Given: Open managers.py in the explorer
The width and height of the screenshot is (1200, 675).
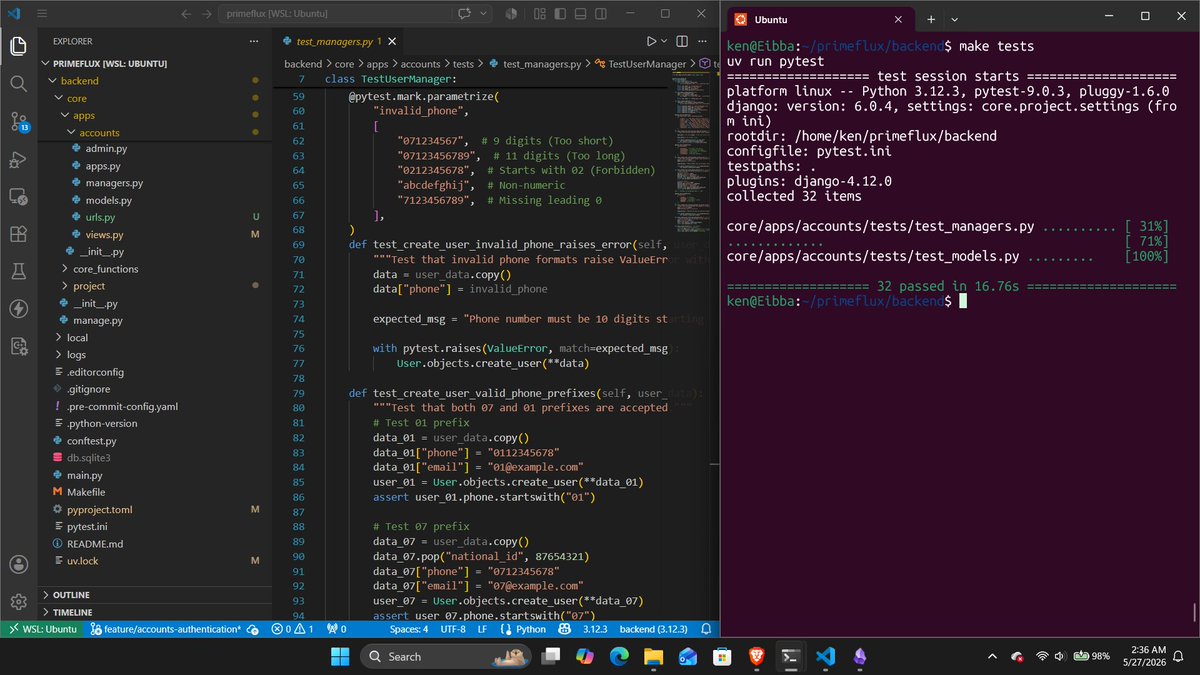Looking at the screenshot, I should point(155,183).
